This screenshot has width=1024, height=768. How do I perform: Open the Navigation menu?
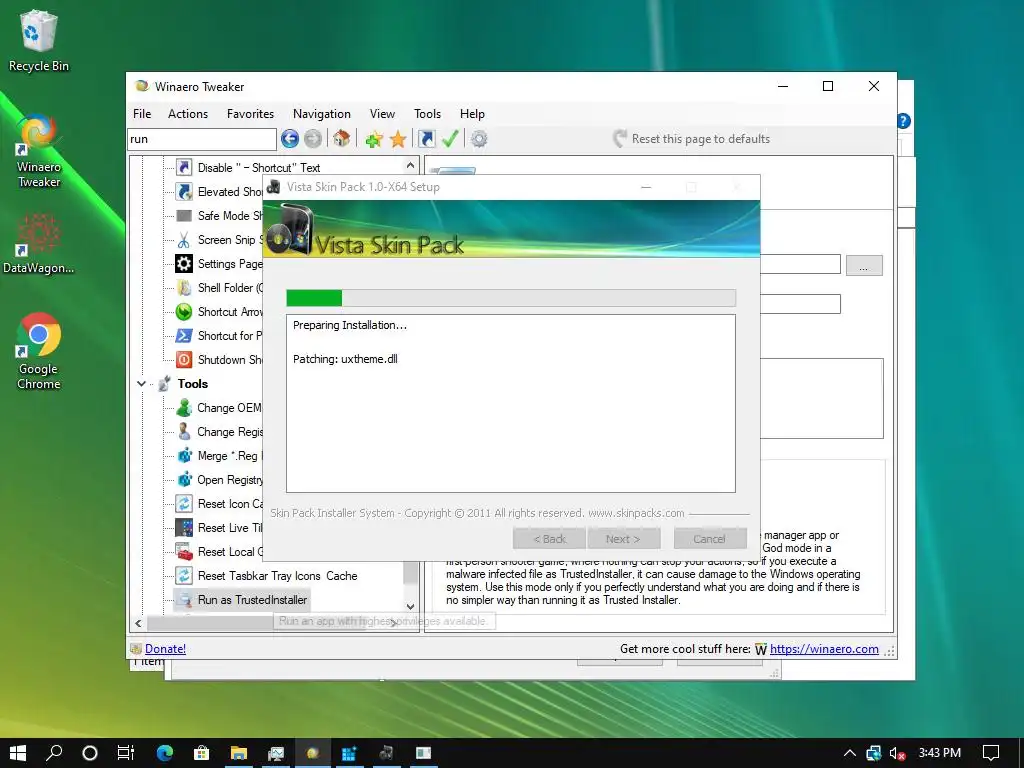tap(321, 114)
